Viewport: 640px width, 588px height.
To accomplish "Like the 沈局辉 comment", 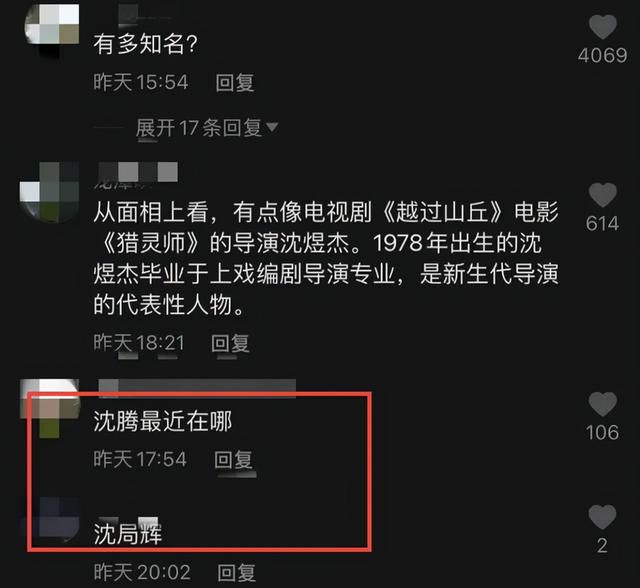I will click(602, 517).
